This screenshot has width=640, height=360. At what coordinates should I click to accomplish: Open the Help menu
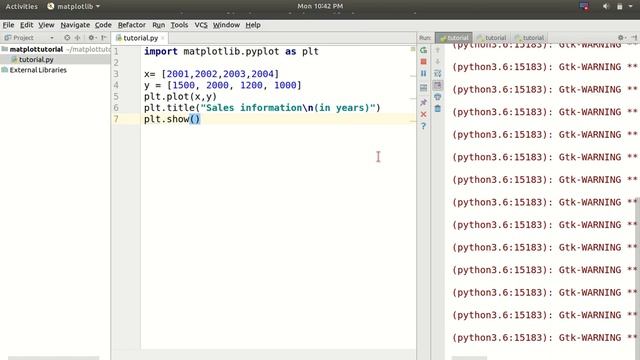coord(253,25)
